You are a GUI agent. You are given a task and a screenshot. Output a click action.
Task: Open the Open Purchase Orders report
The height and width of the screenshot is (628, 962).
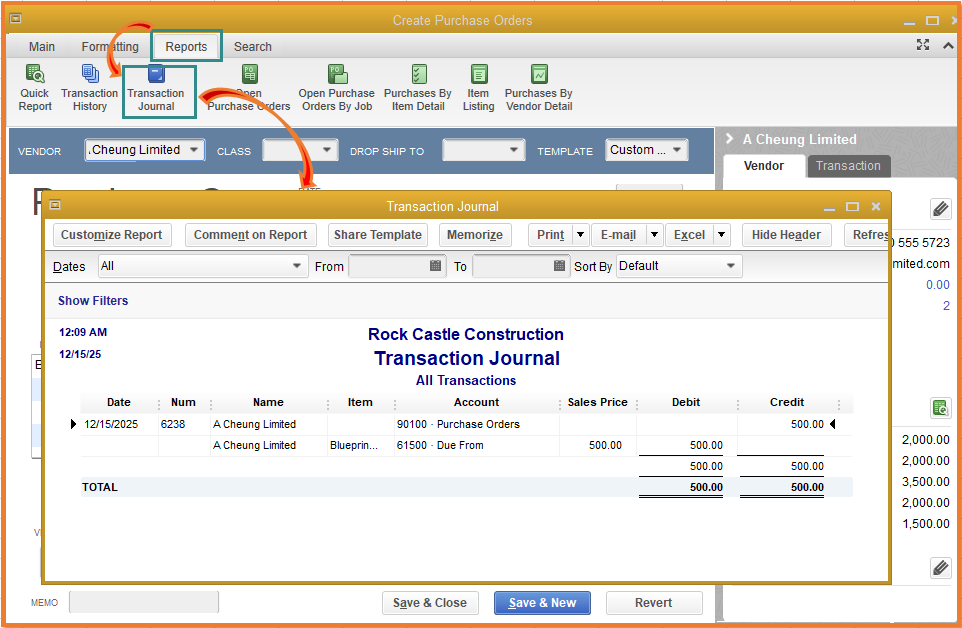(249, 88)
